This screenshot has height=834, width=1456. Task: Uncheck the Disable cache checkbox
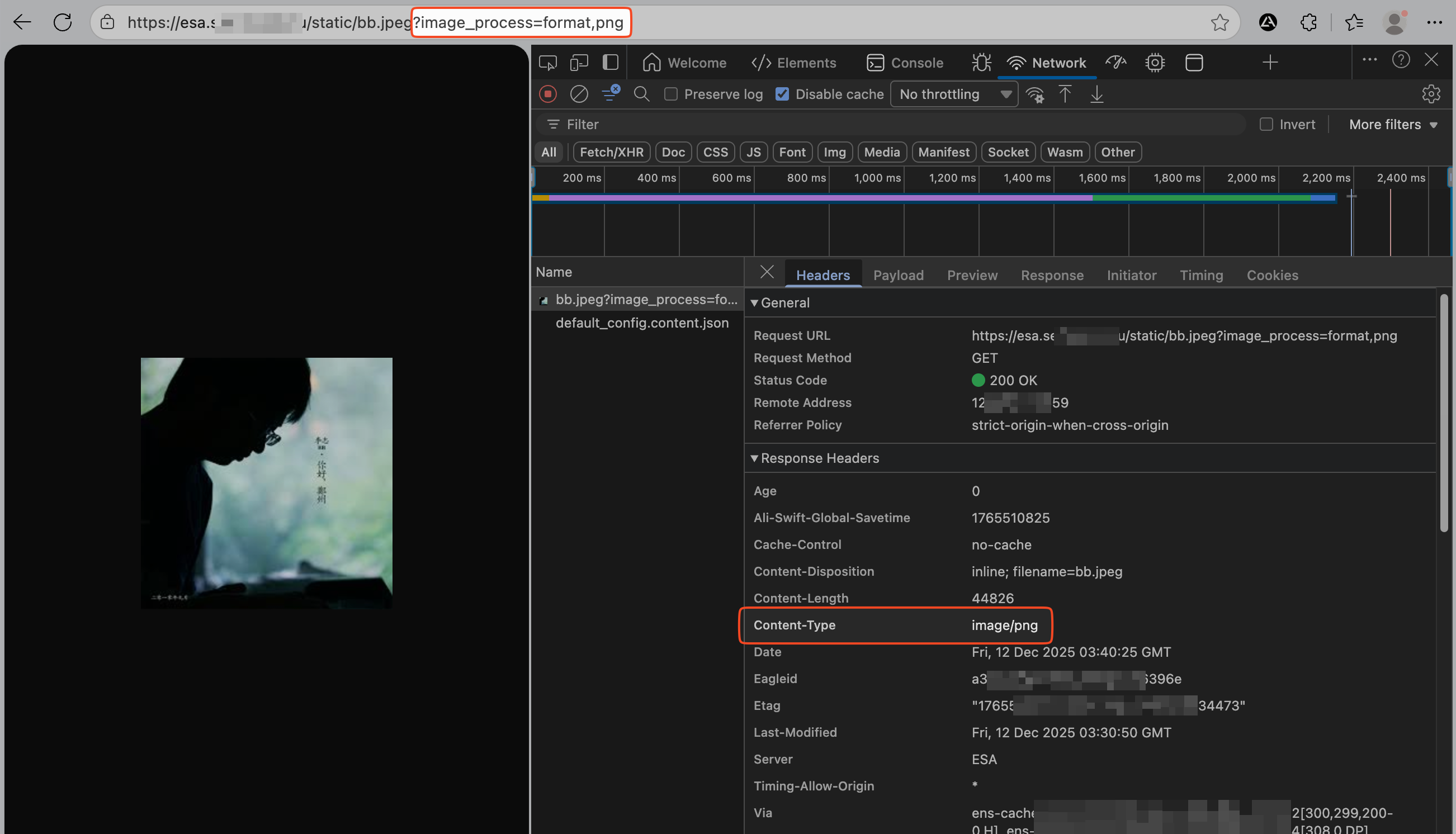[x=782, y=94]
